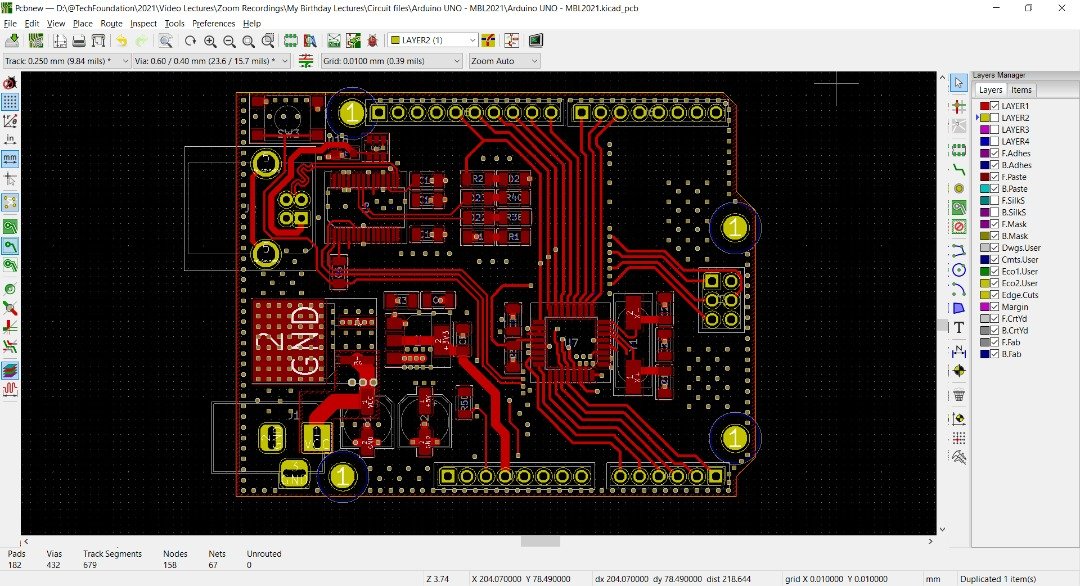This screenshot has height=586, width=1080.
Task: Open the Track width dropdown
Action: click(x=67, y=61)
